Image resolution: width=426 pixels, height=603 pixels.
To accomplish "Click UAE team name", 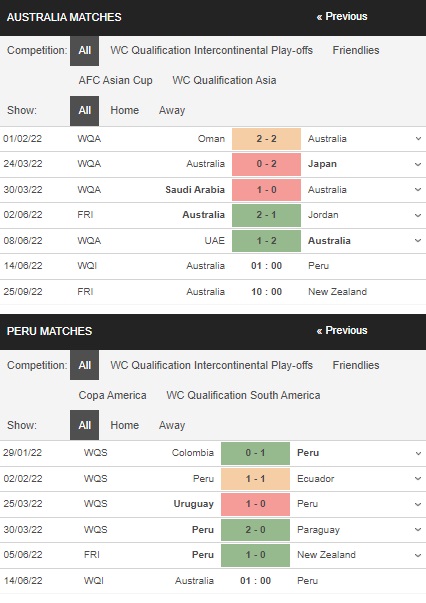I will [215, 241].
